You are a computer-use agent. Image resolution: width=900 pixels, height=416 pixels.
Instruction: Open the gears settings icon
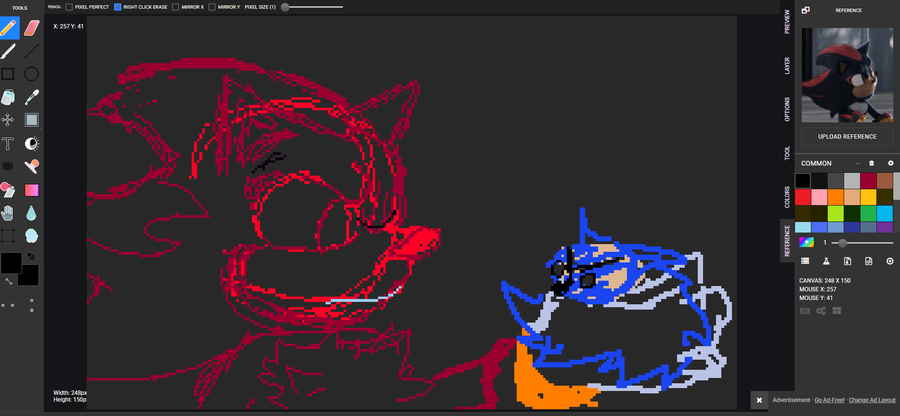(821, 310)
